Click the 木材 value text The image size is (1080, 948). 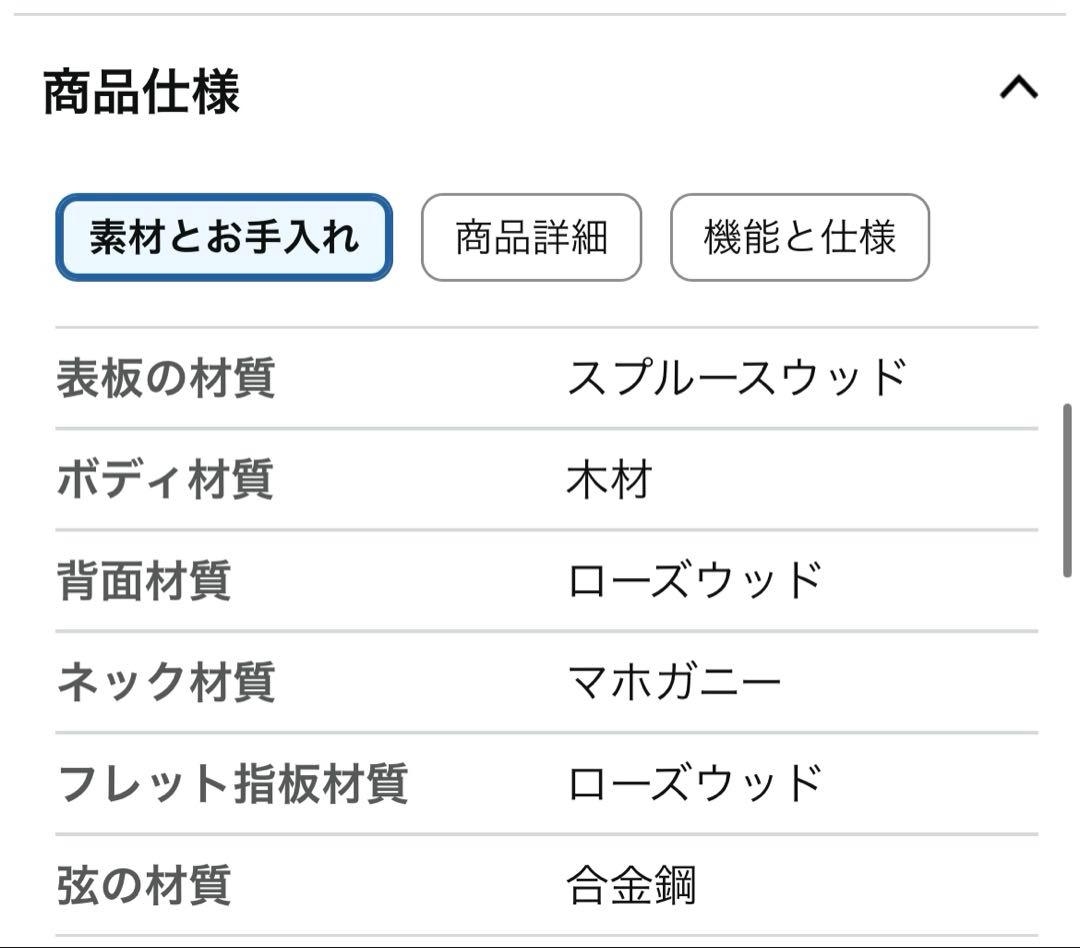click(x=609, y=479)
